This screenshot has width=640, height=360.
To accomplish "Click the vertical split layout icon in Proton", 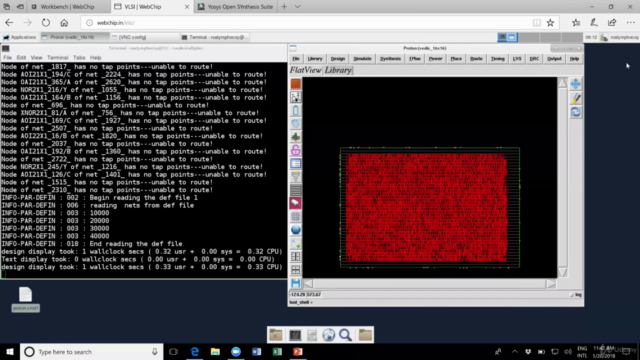I will (x=296, y=256).
